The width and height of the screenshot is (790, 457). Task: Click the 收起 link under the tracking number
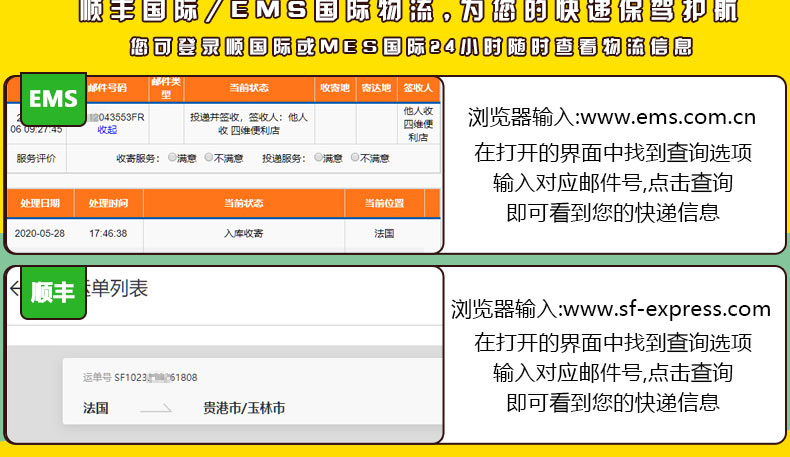[x=107, y=130]
